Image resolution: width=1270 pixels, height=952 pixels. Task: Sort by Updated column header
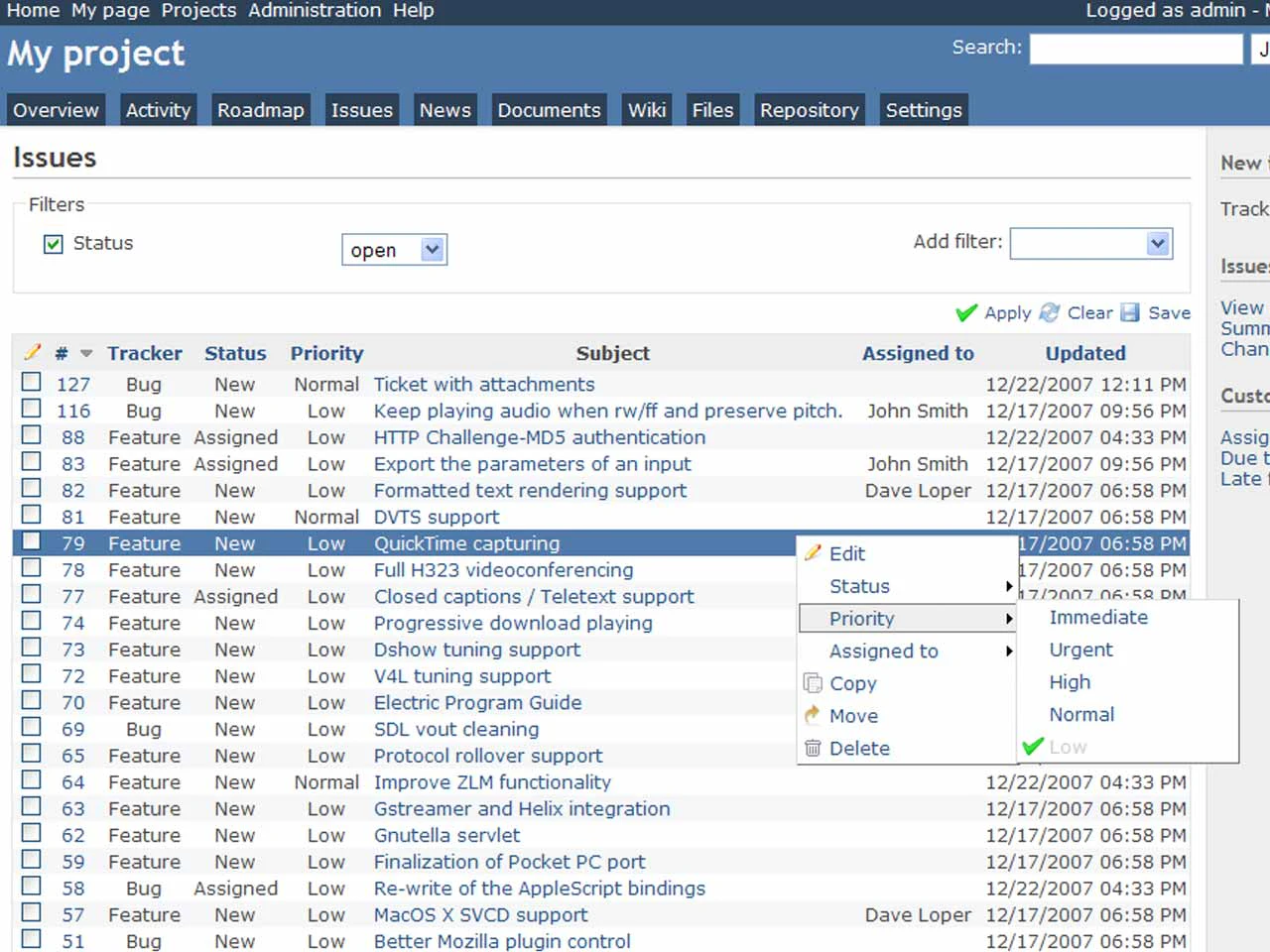tap(1085, 353)
